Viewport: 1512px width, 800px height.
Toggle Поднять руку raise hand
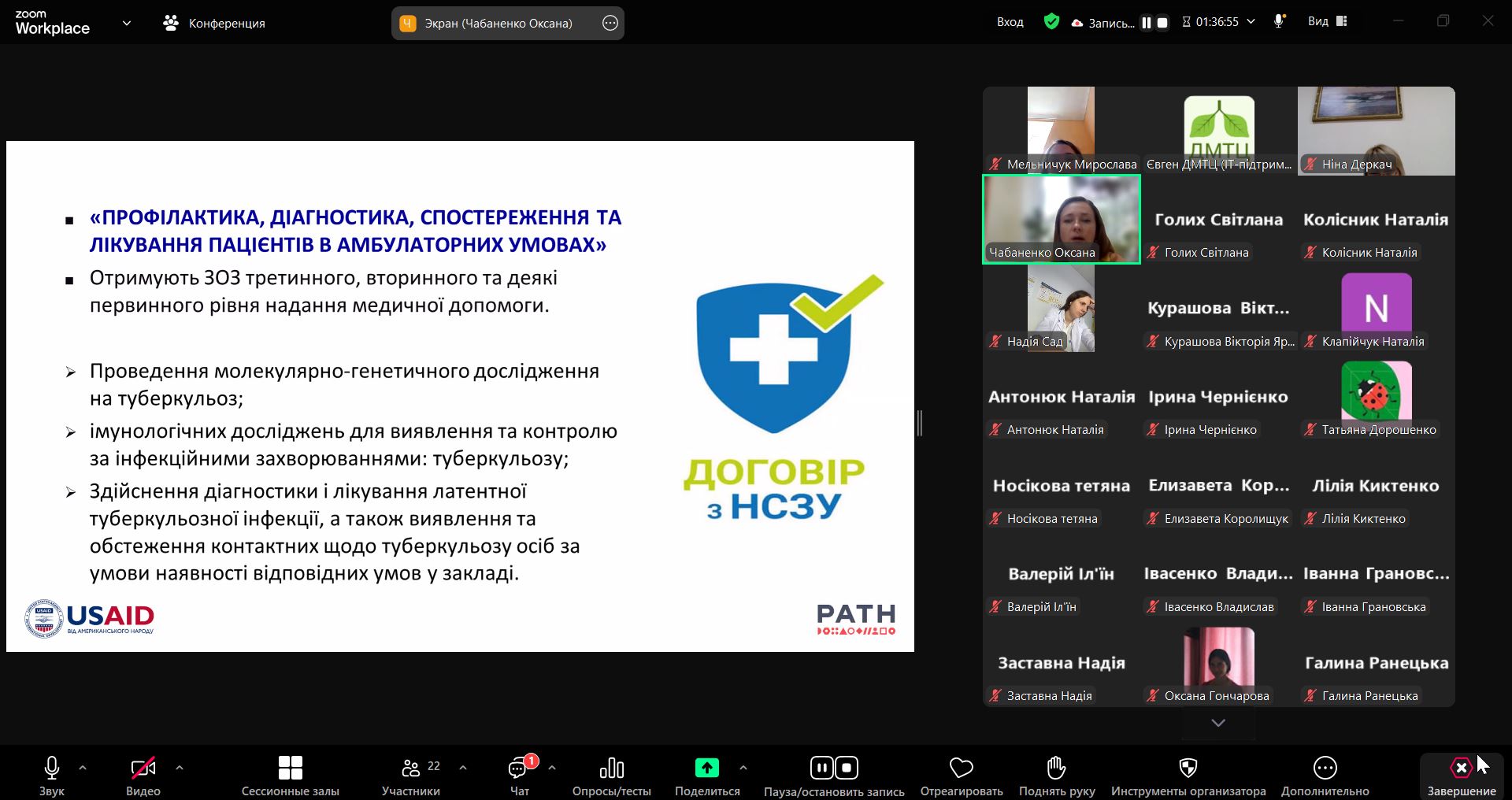click(x=1056, y=775)
